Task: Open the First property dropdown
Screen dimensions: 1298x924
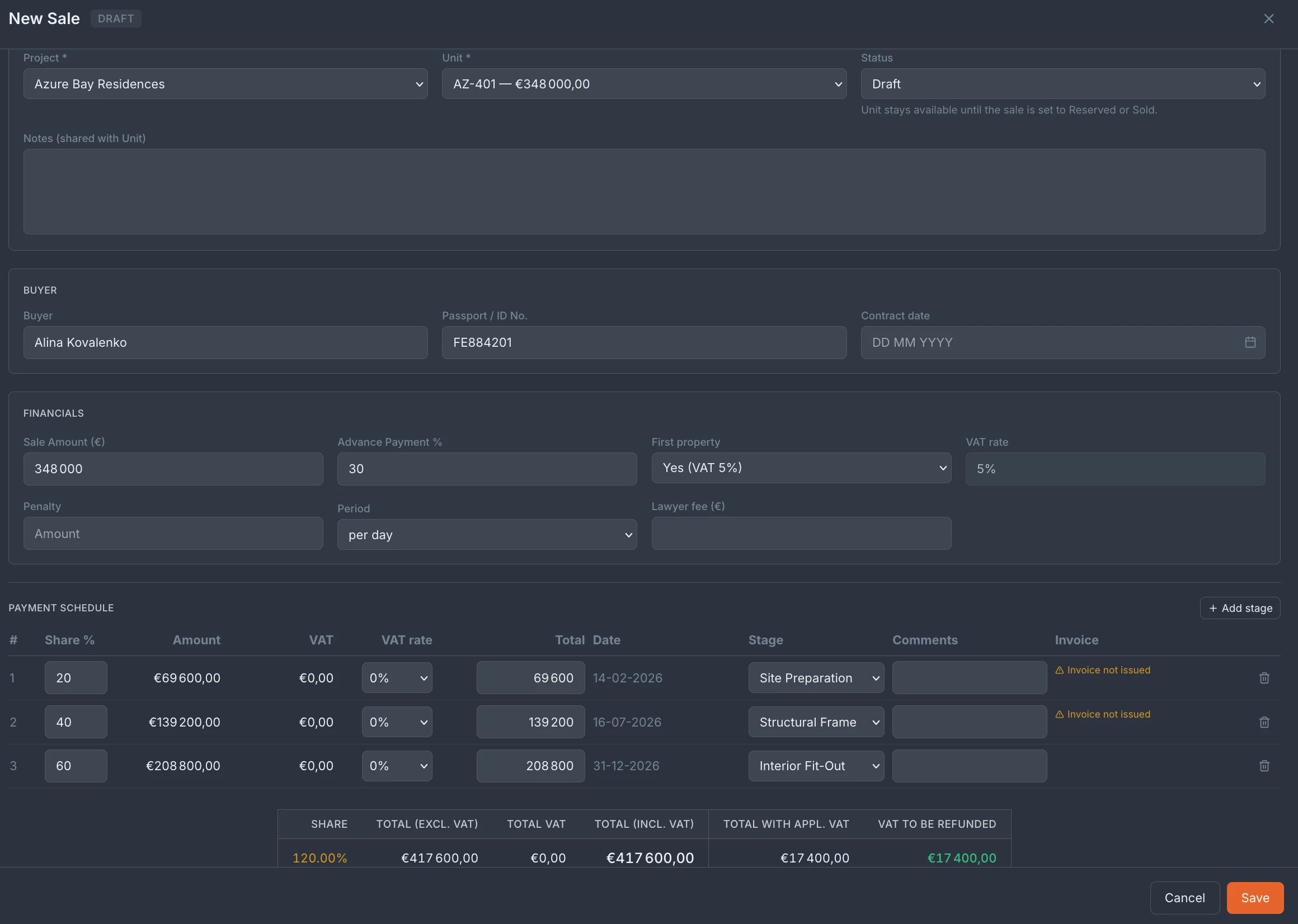Action: click(x=801, y=468)
